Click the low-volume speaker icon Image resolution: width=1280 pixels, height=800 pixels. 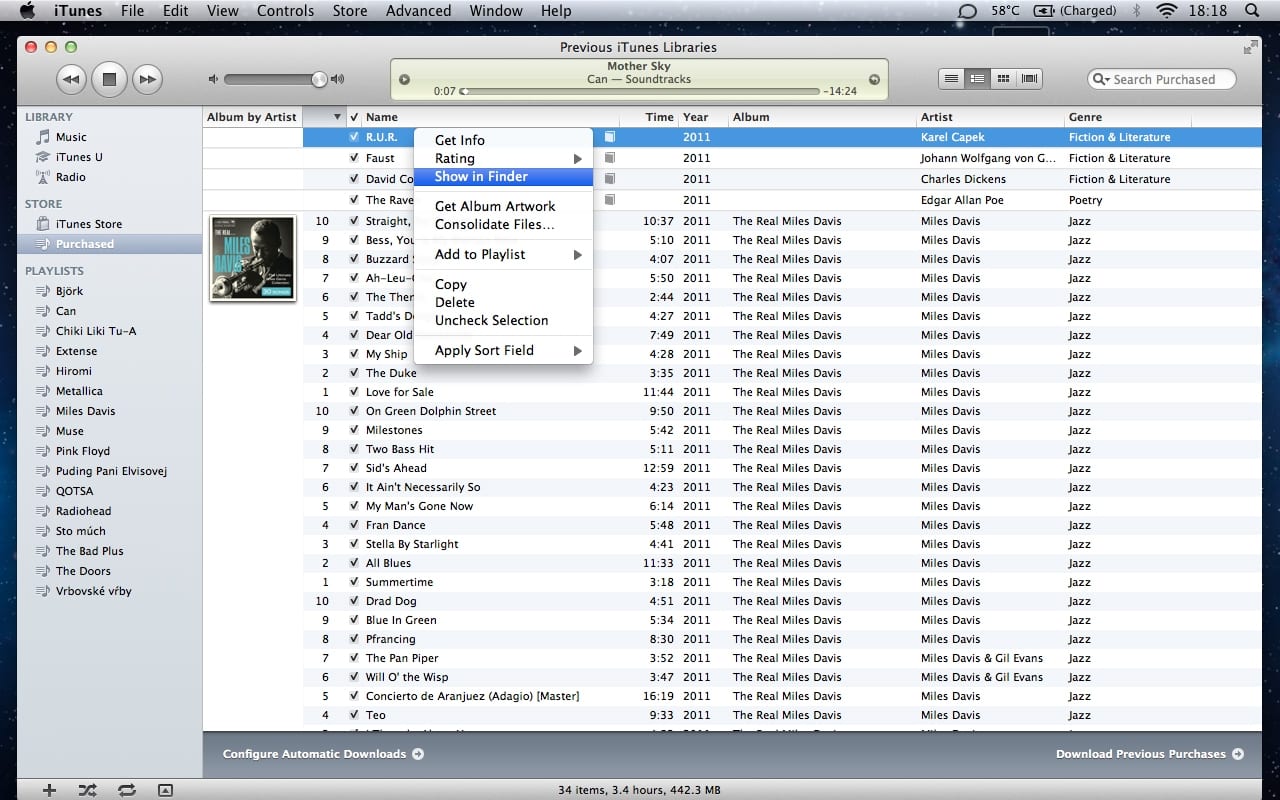[x=213, y=79]
